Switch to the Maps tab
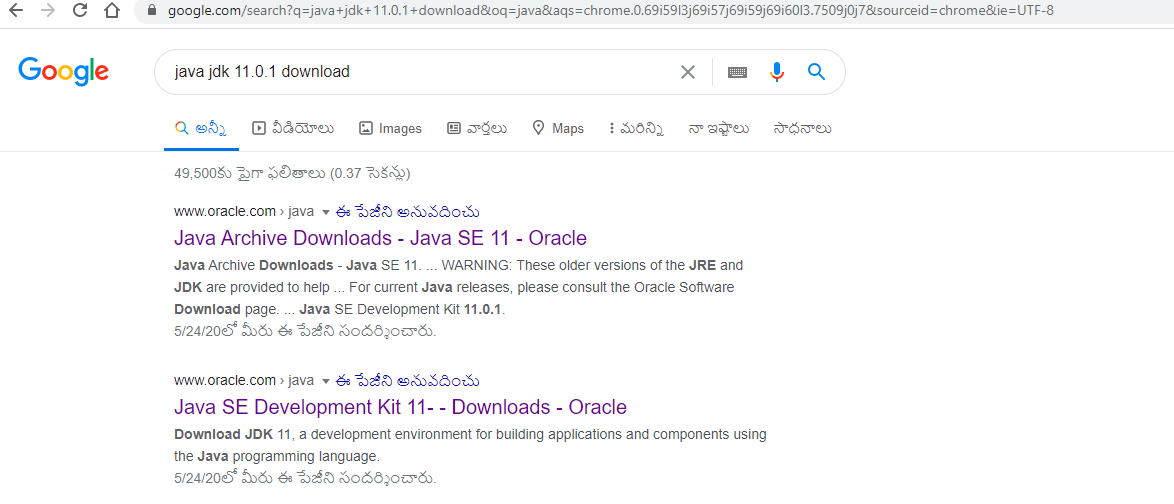Screen dimensions: 1174x504 (x=558, y=128)
